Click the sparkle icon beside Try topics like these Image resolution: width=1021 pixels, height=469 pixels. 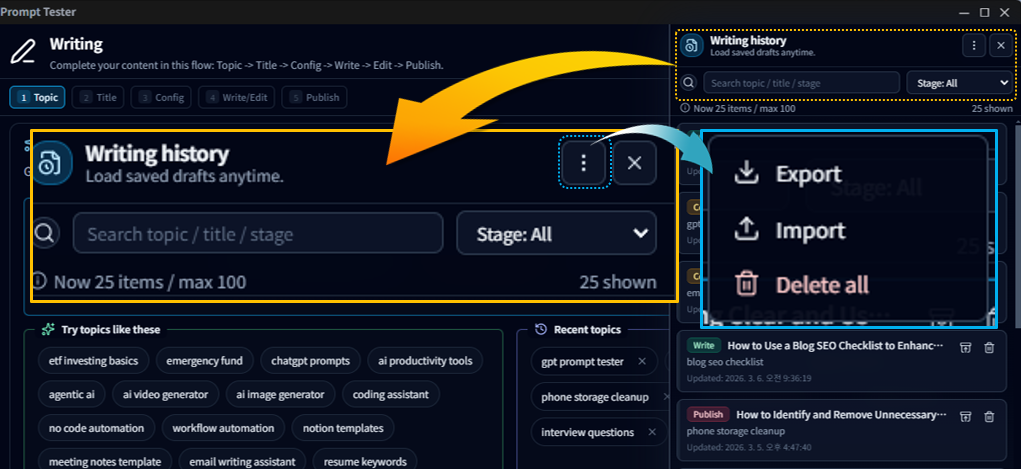coord(48,330)
